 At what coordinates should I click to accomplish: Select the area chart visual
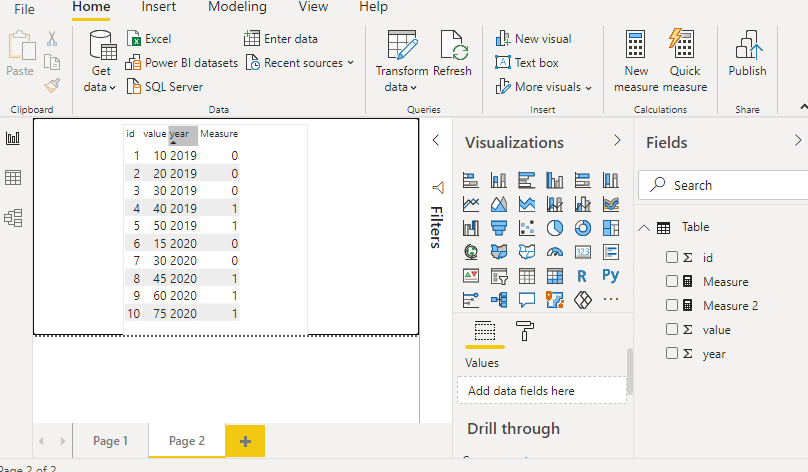(x=499, y=204)
